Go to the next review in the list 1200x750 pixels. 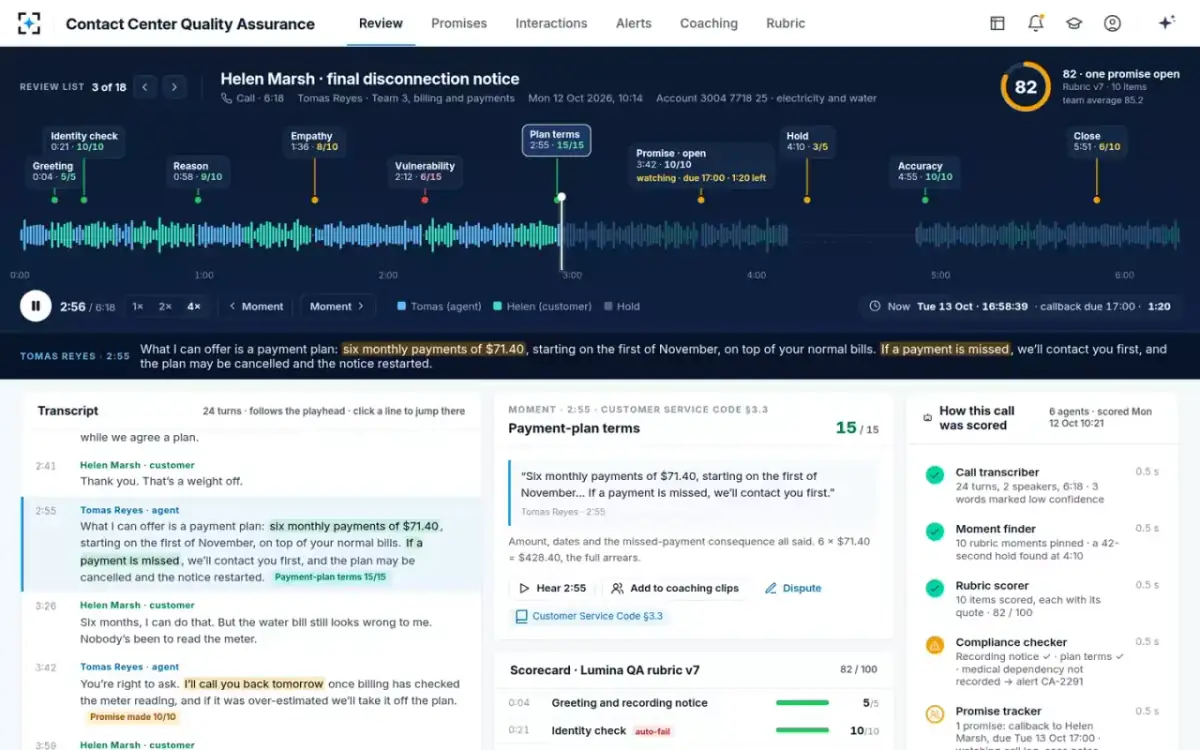point(175,87)
